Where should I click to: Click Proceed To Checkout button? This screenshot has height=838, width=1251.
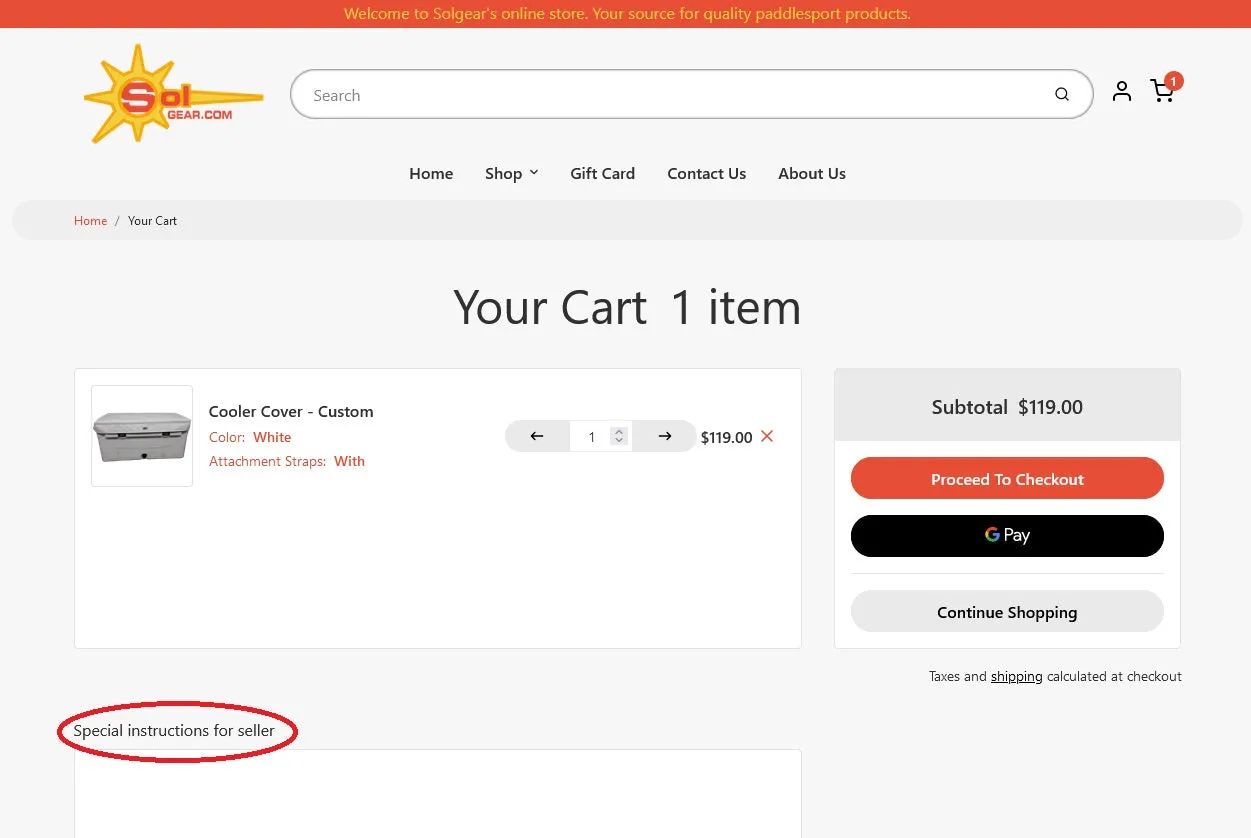(x=1007, y=479)
